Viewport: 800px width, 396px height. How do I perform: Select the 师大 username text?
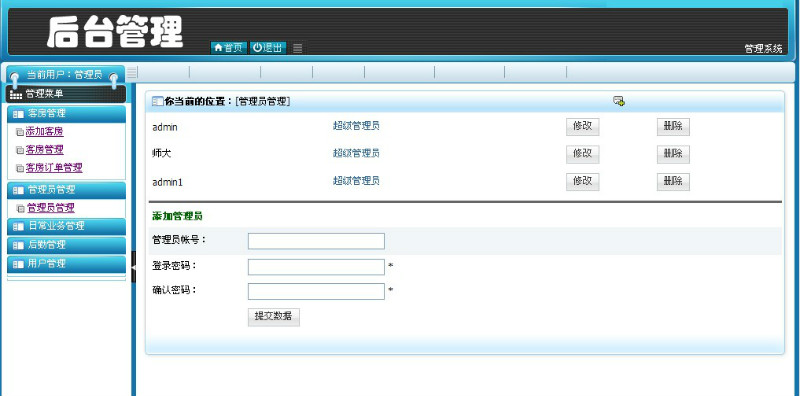(162, 153)
